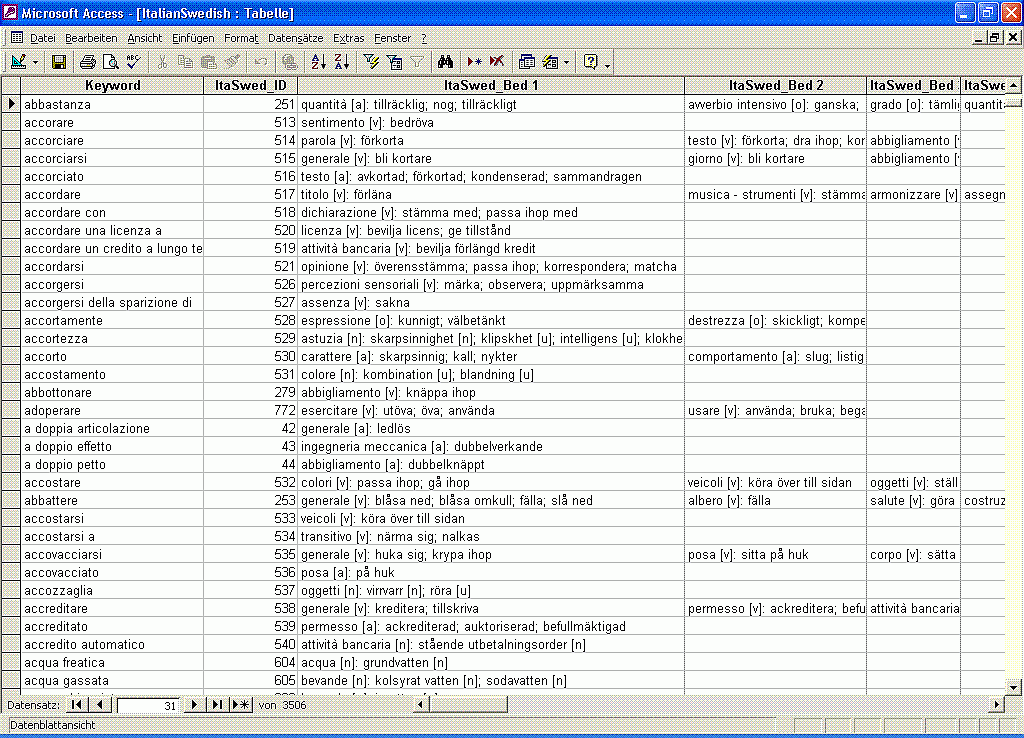The height and width of the screenshot is (738, 1024).
Task: Open Find with the binoculars icon
Action: tap(445, 62)
